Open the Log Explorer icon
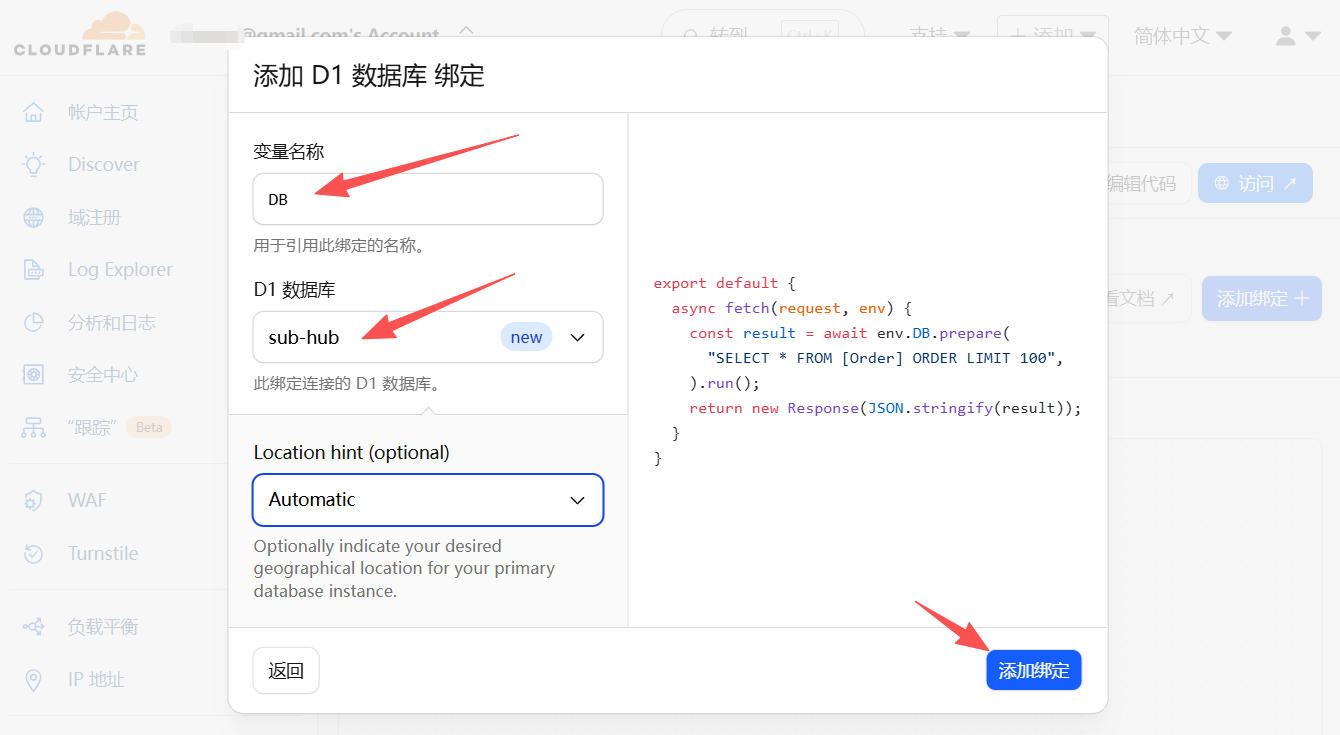 click(34, 270)
